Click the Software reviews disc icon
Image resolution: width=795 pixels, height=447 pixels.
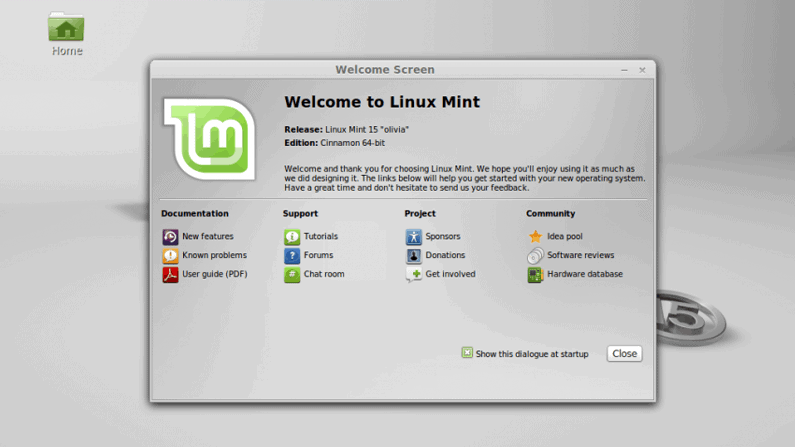click(x=535, y=255)
